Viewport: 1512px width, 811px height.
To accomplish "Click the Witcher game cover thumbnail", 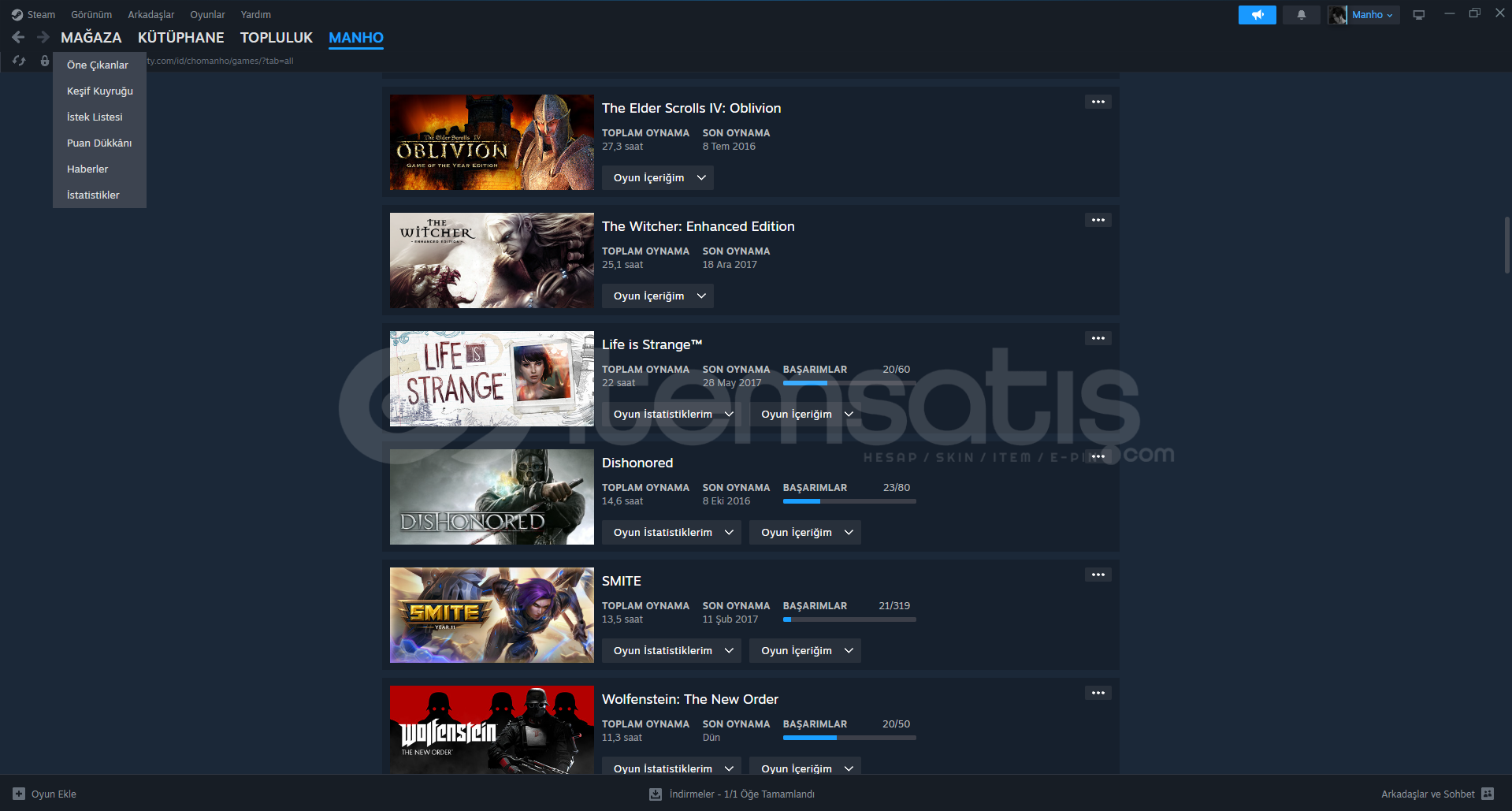I will [492, 260].
